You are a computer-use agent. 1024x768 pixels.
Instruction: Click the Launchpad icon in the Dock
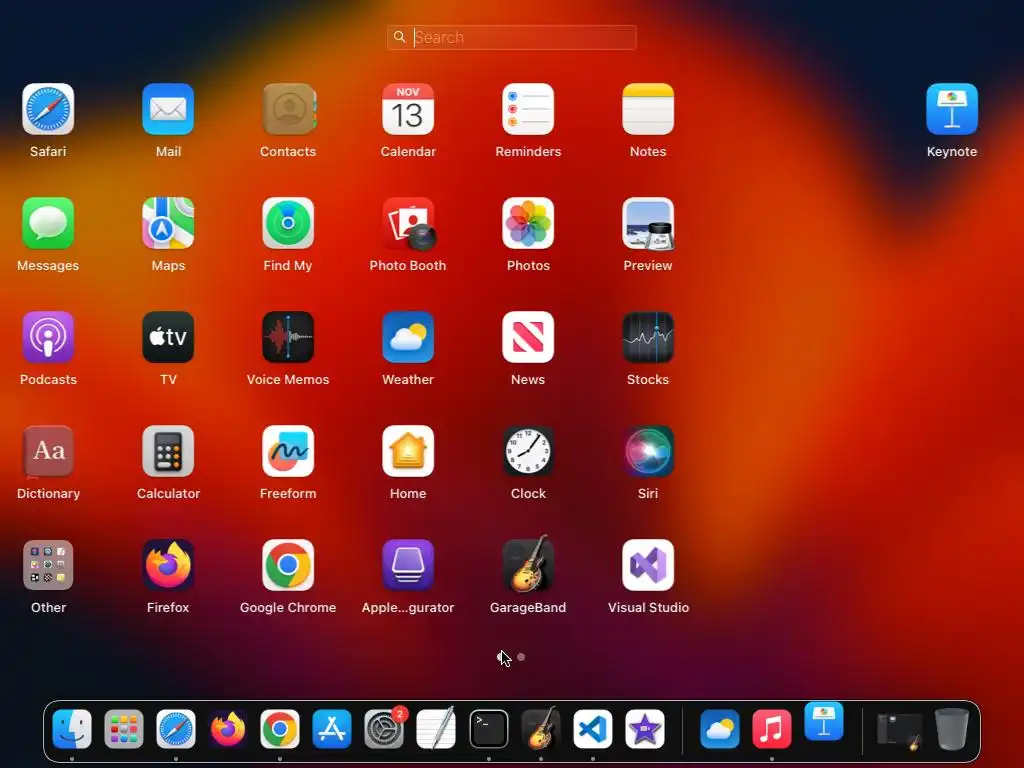click(x=123, y=729)
